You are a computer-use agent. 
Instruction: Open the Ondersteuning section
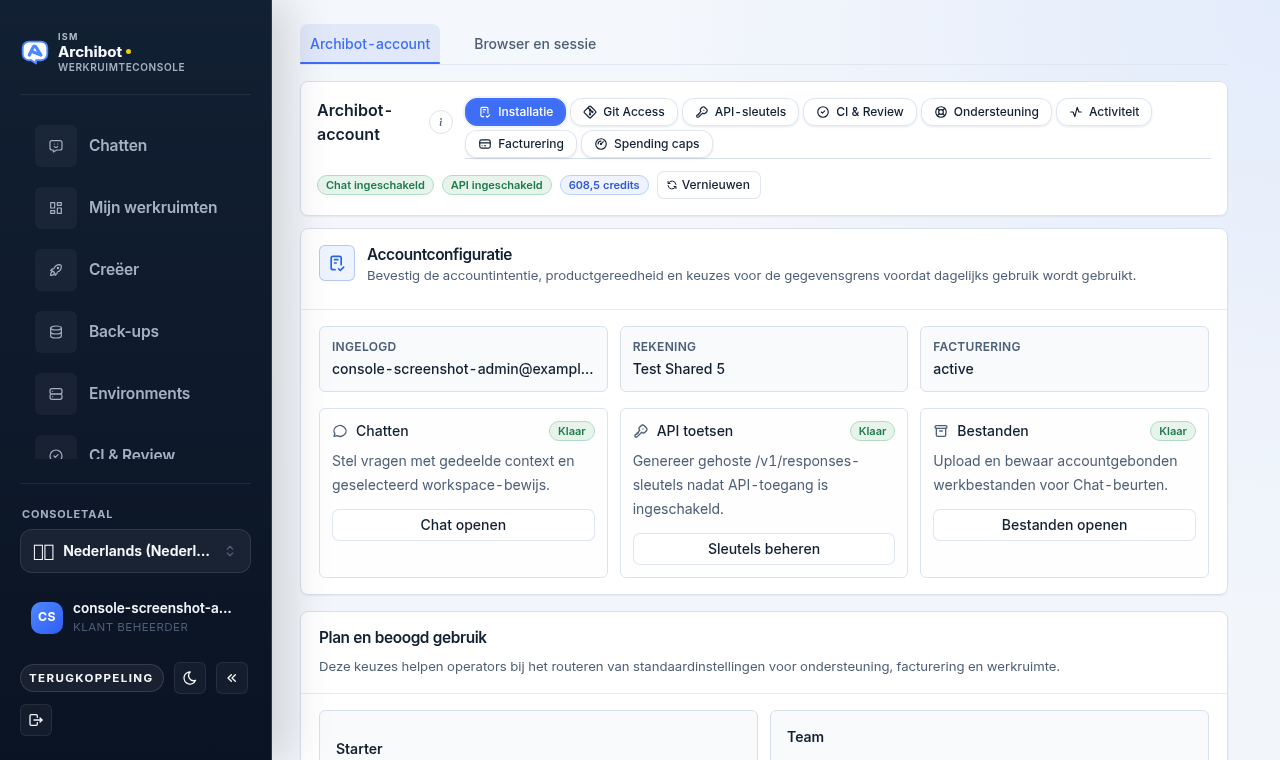pyautogui.click(x=987, y=112)
